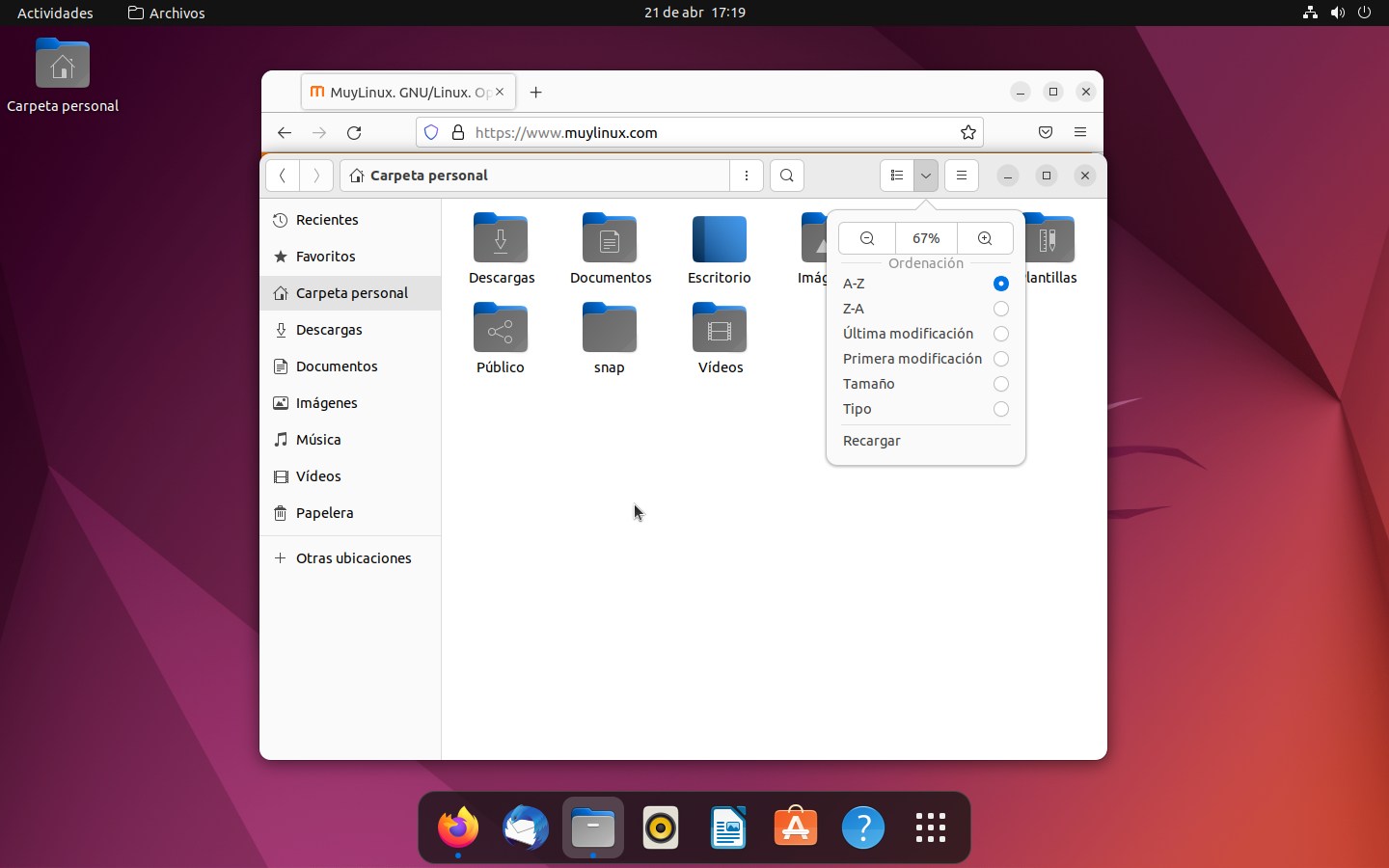The image size is (1389, 868).
Task: Open the file search magnifier button
Action: point(787,176)
